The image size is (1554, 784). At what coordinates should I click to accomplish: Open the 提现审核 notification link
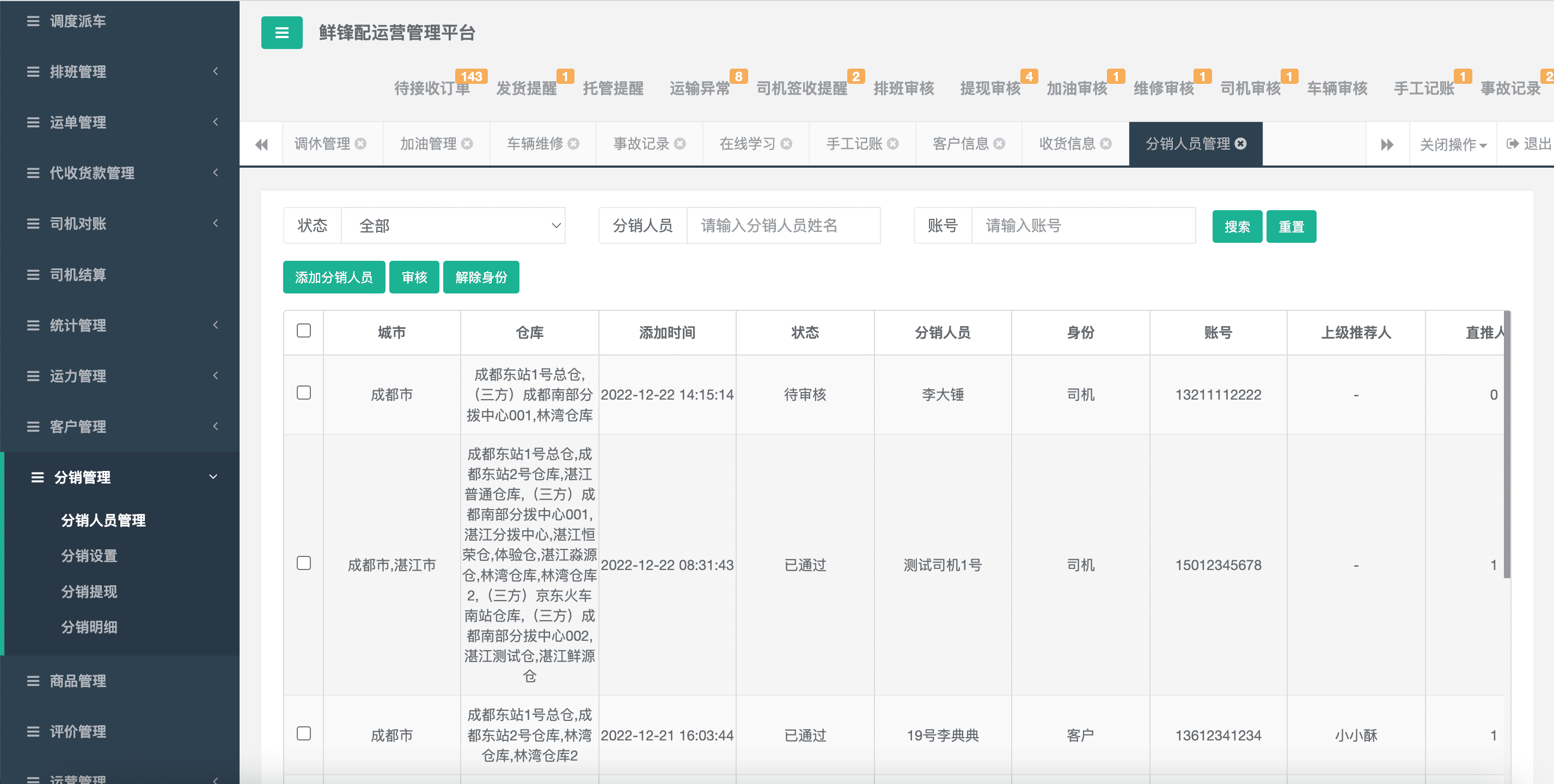pyautogui.click(x=990, y=88)
